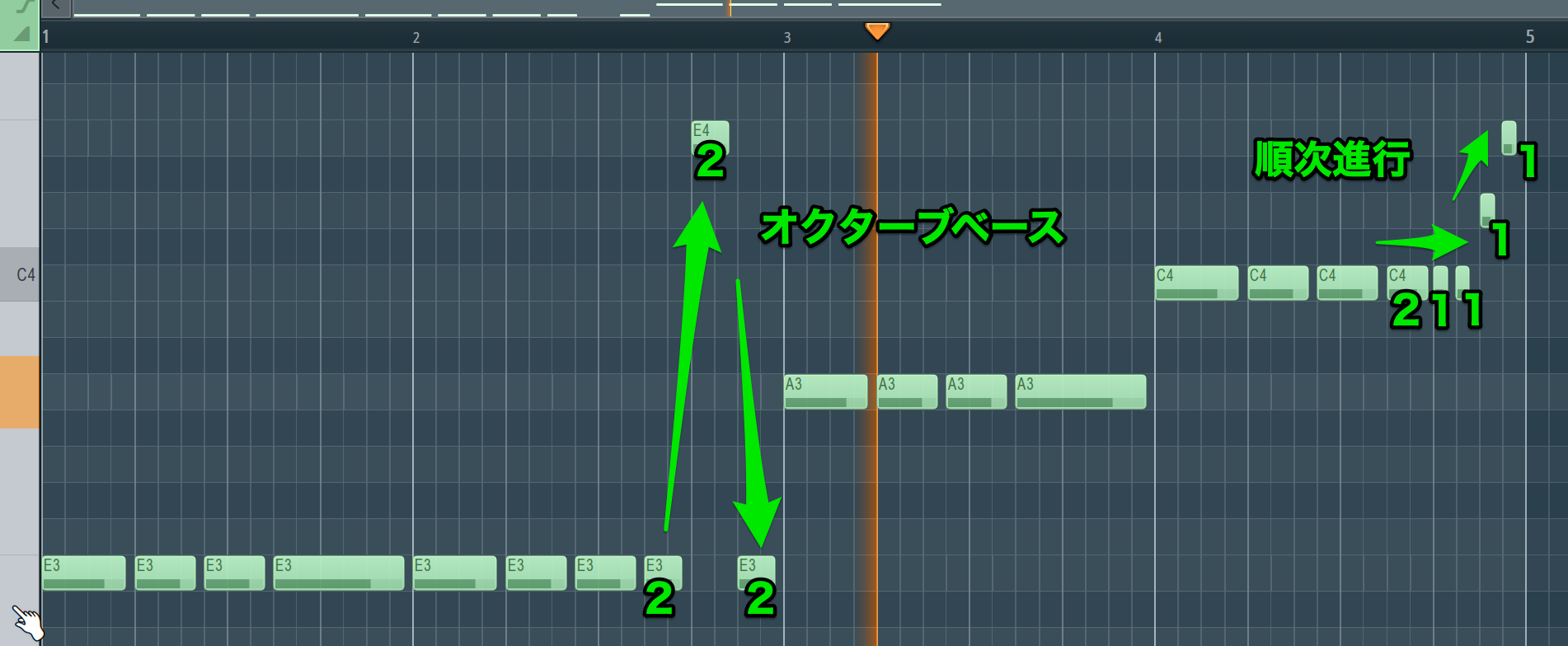Select the first A3 note at bar 3
Image resolution: width=1568 pixels, height=646 pixels.
pyautogui.click(x=826, y=391)
